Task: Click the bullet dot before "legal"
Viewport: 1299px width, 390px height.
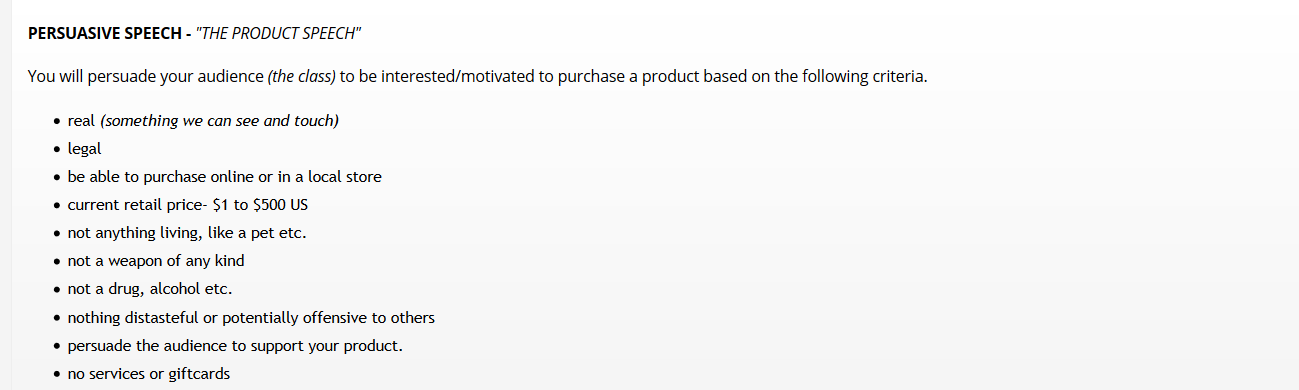Action: pyautogui.click(x=57, y=150)
